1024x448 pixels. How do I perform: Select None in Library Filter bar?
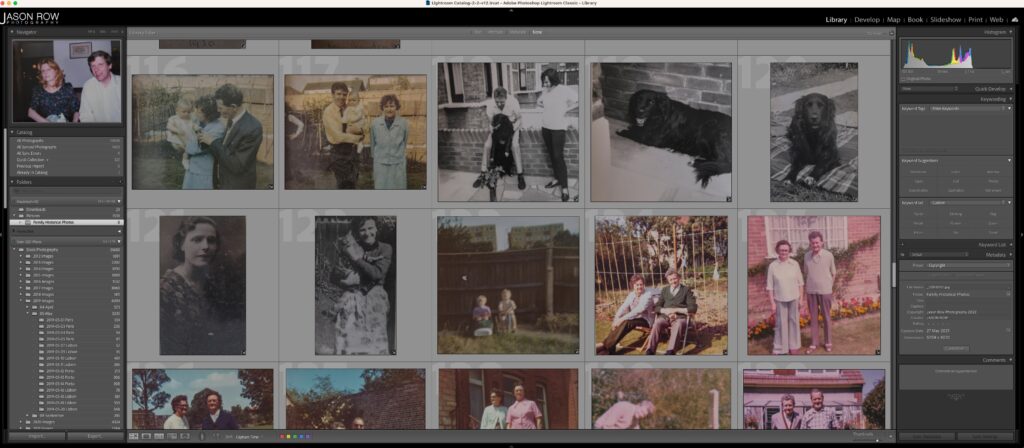pos(537,31)
